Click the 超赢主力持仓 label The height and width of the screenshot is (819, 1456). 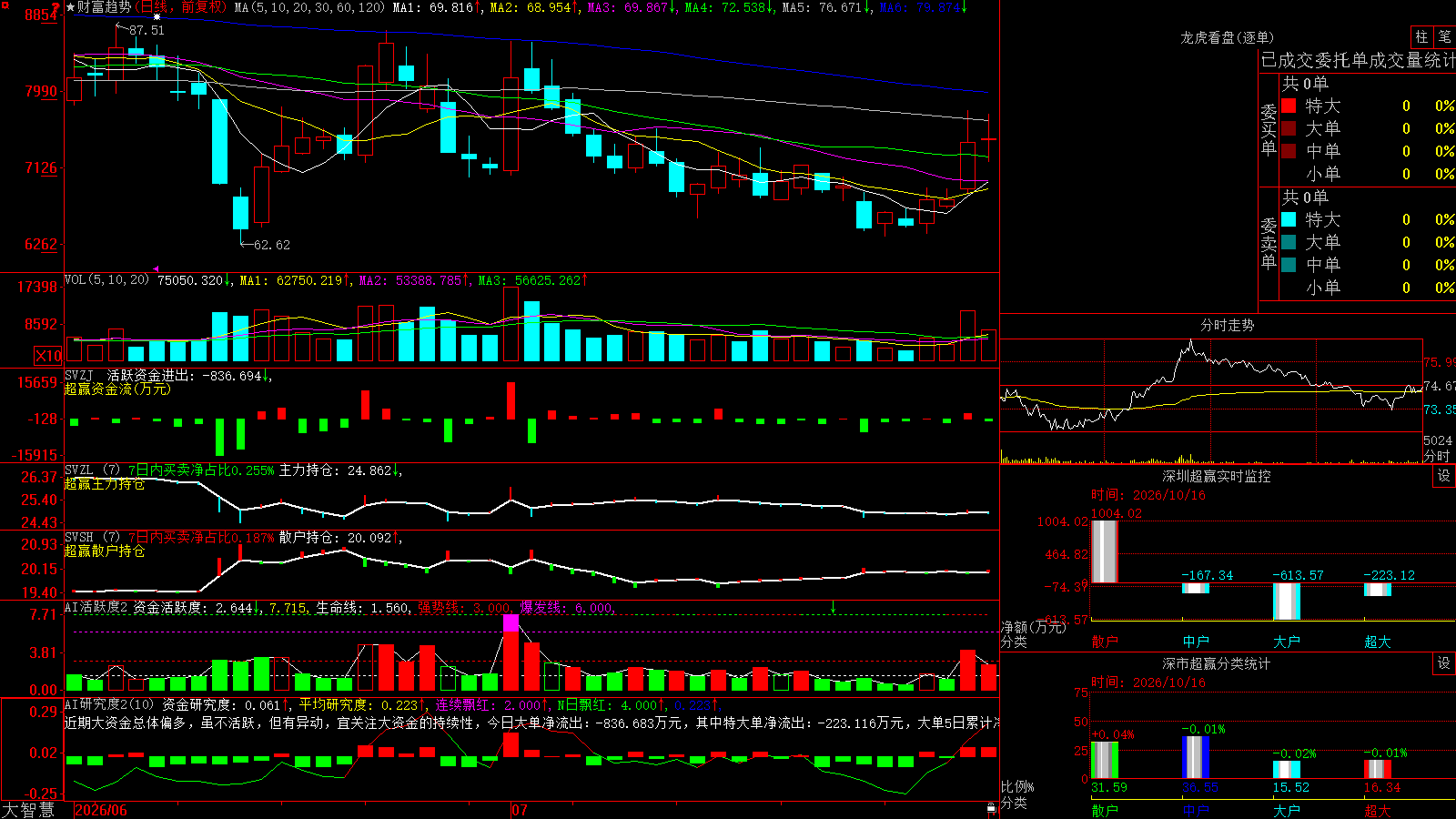[105, 483]
